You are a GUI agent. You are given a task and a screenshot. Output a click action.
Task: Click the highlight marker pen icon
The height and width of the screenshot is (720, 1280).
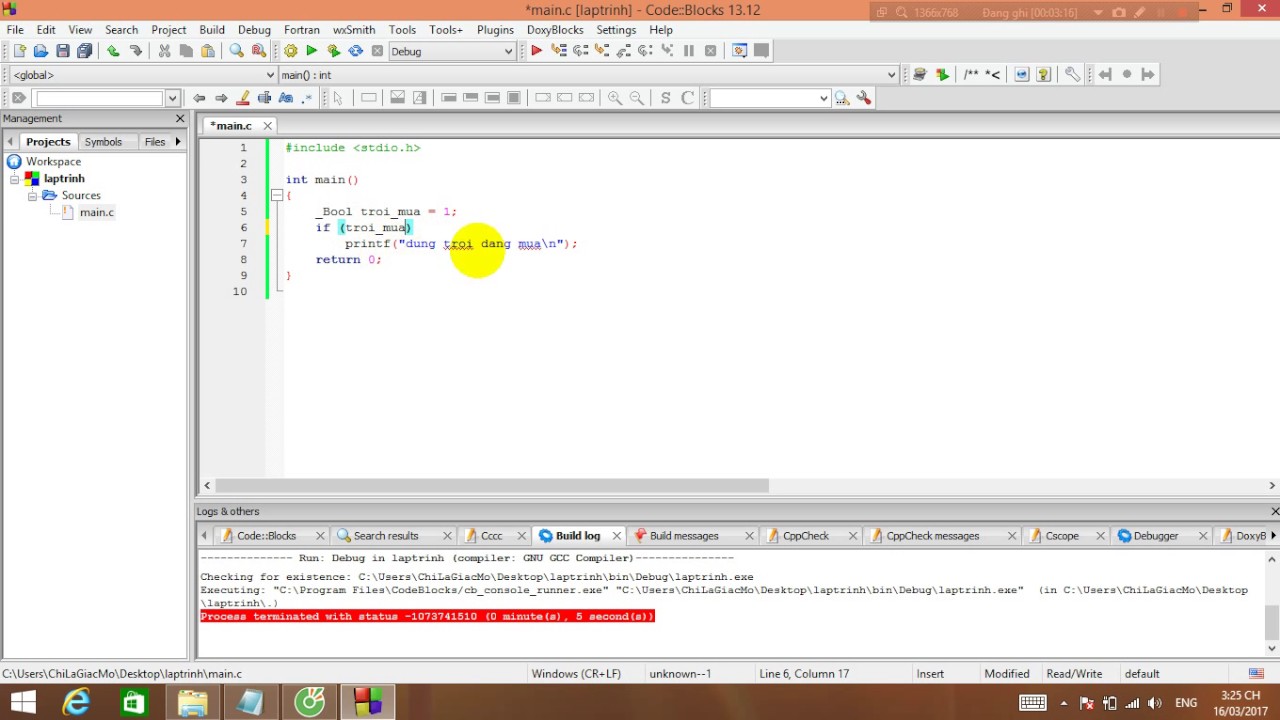(243, 98)
